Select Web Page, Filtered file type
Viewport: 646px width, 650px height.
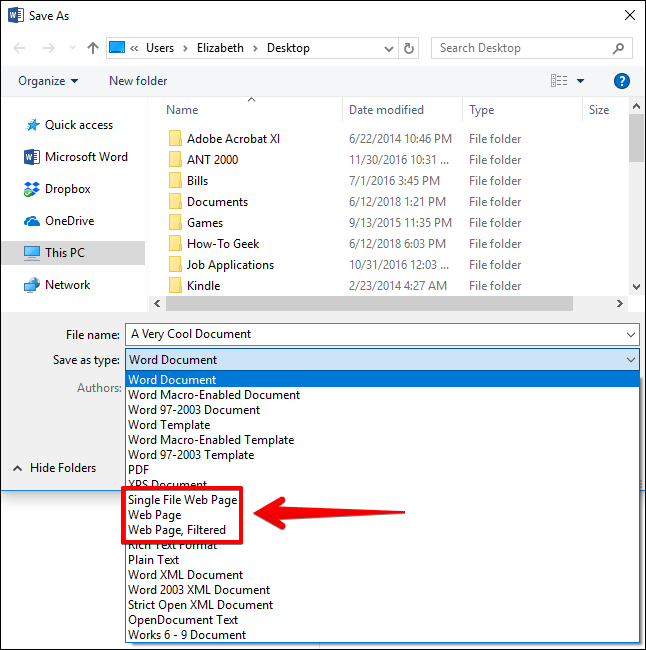(x=177, y=530)
